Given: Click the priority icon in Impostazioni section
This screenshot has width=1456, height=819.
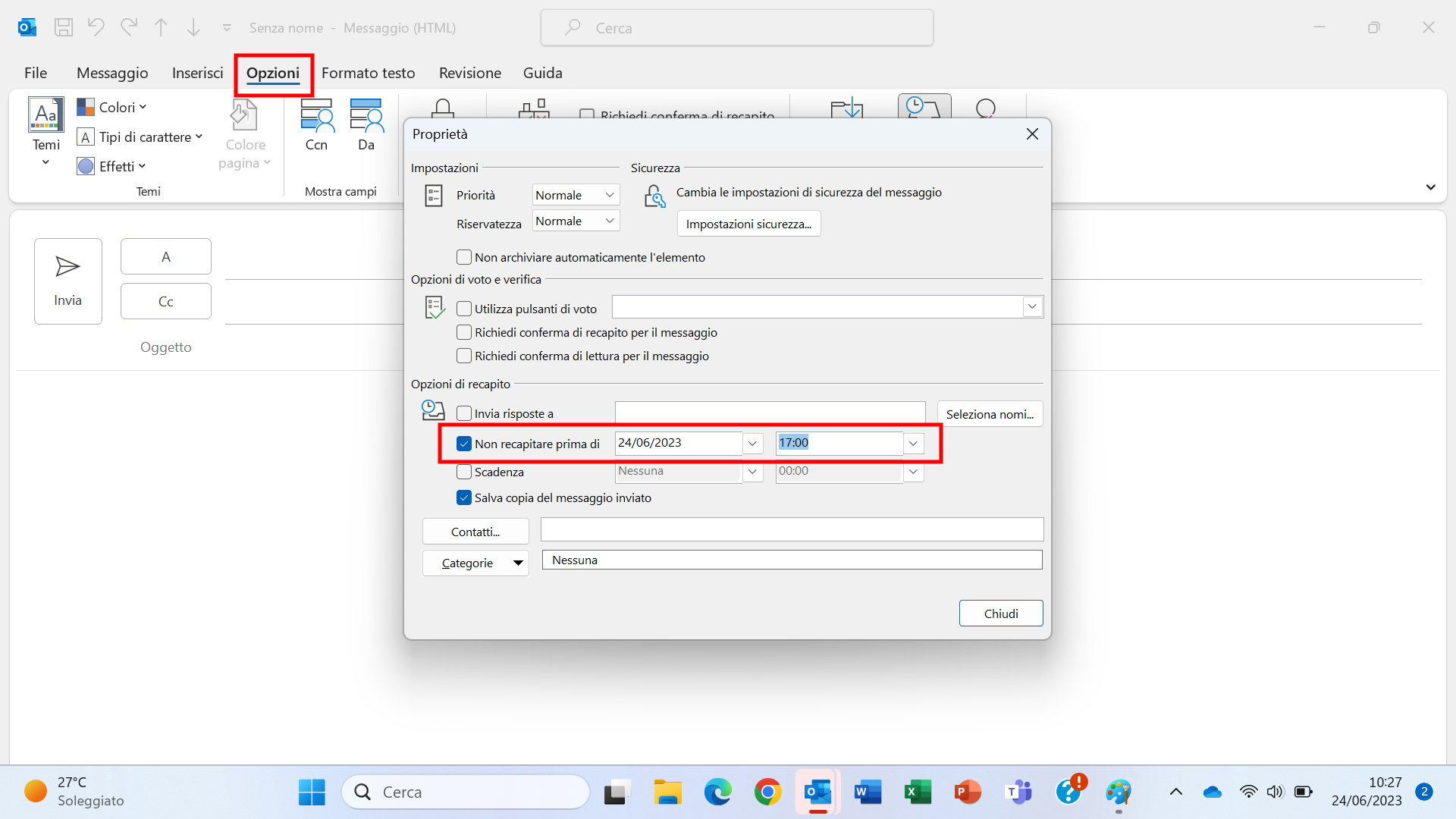Looking at the screenshot, I should point(434,195).
